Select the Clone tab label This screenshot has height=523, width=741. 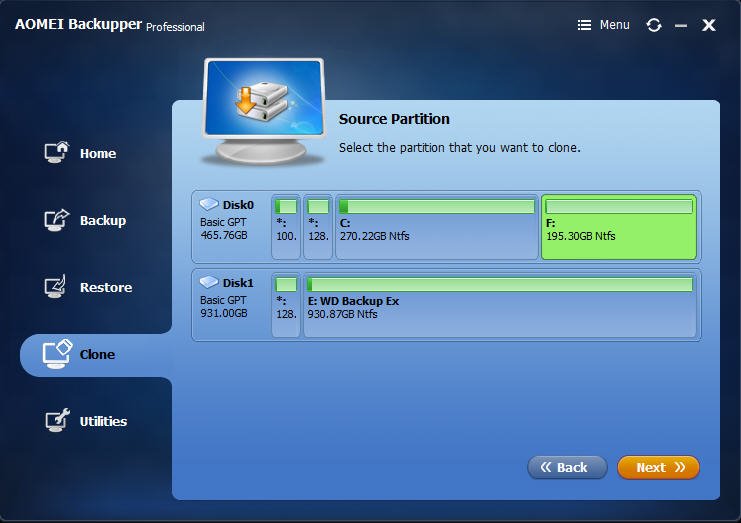click(x=97, y=354)
